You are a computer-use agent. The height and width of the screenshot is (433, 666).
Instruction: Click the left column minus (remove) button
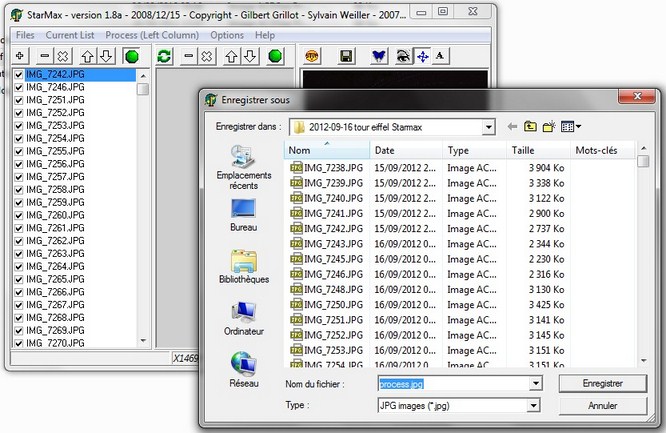[x=45, y=56]
